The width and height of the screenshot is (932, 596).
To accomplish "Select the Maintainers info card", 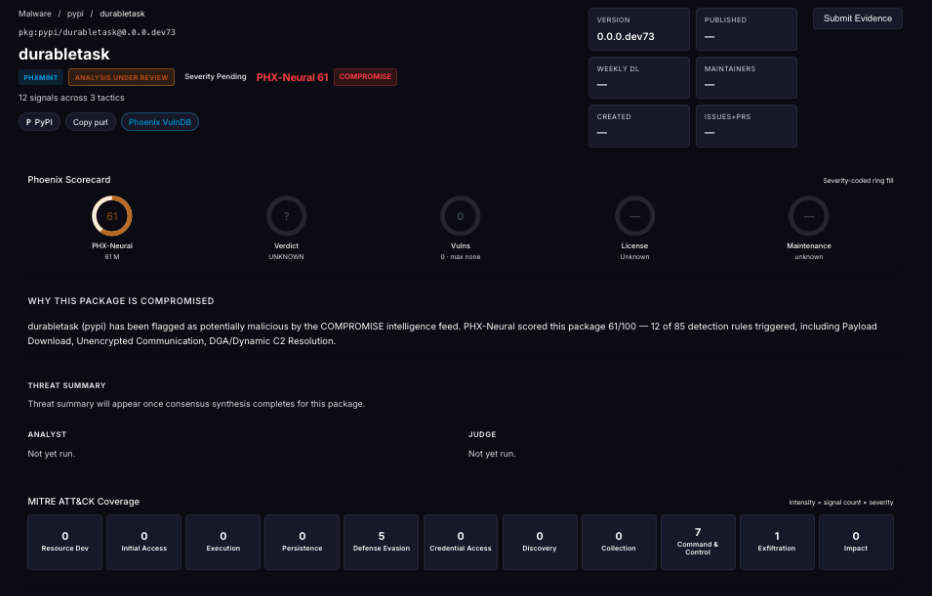I will point(747,77).
